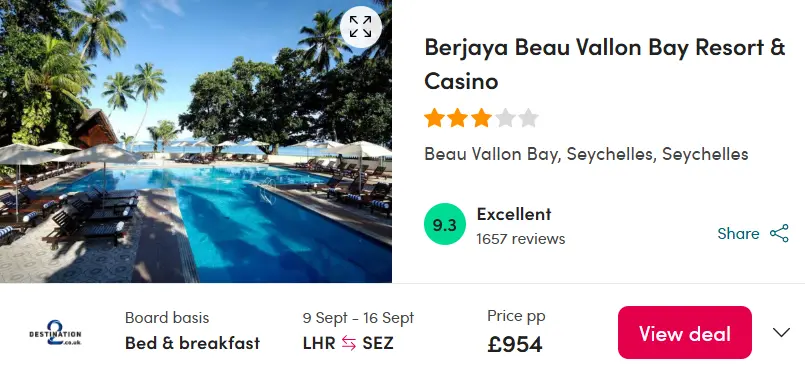This screenshot has width=805, height=367.
Task: Click the first orange rating star
Action: [434, 118]
